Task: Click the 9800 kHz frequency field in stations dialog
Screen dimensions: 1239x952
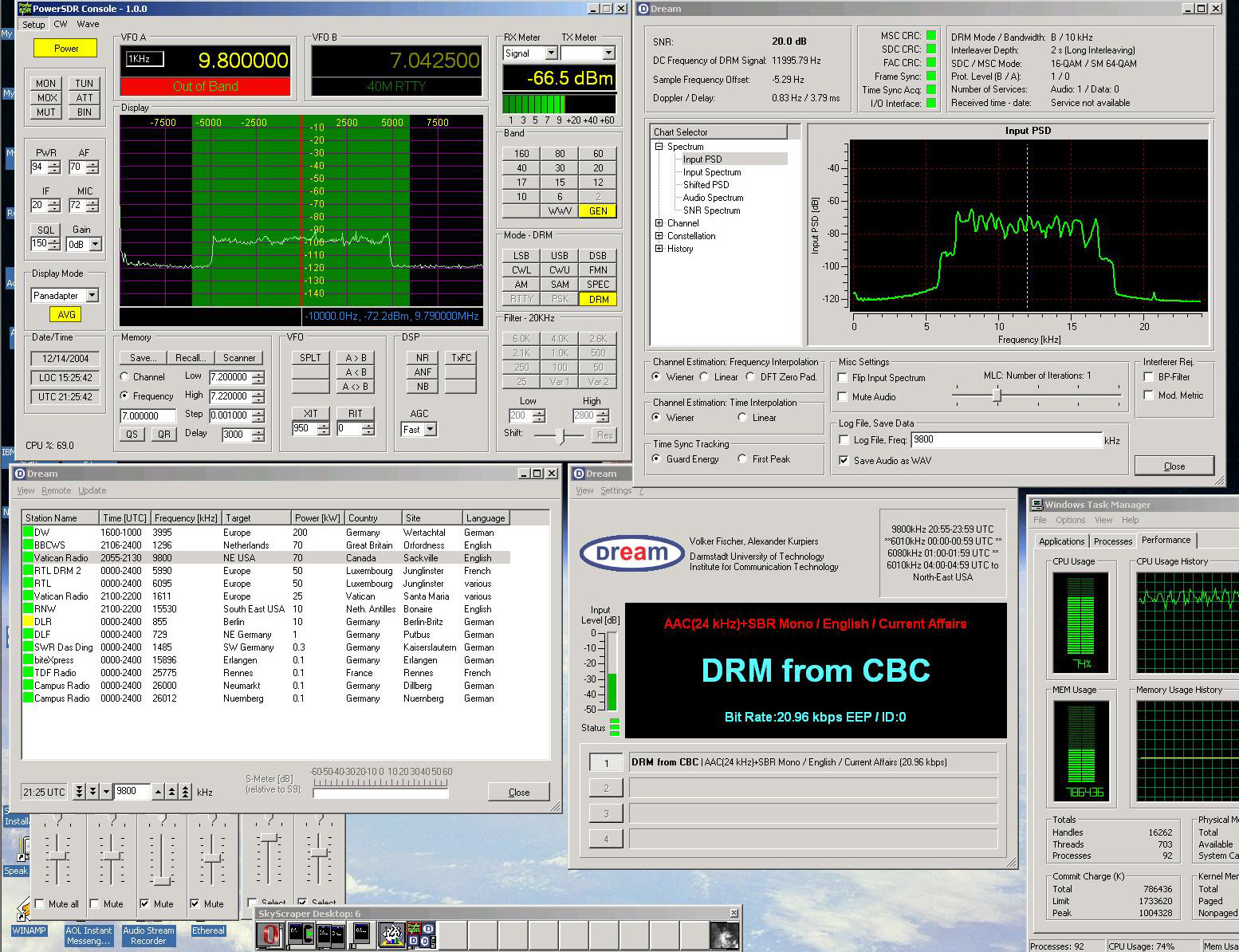Action: pos(132,792)
